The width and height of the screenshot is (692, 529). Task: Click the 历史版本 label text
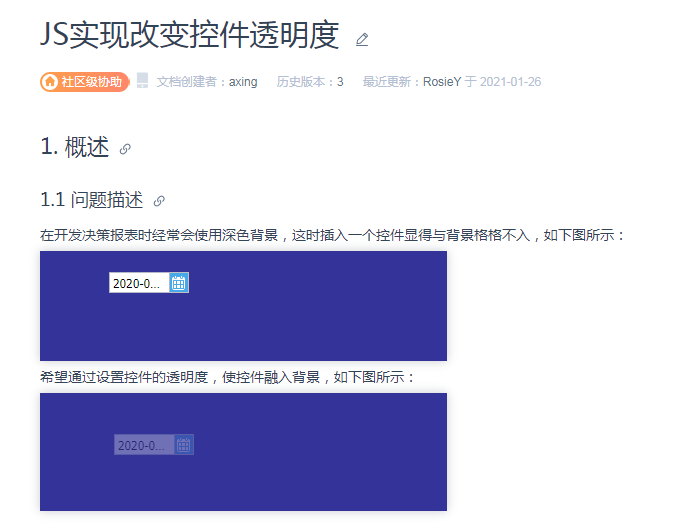(x=301, y=82)
